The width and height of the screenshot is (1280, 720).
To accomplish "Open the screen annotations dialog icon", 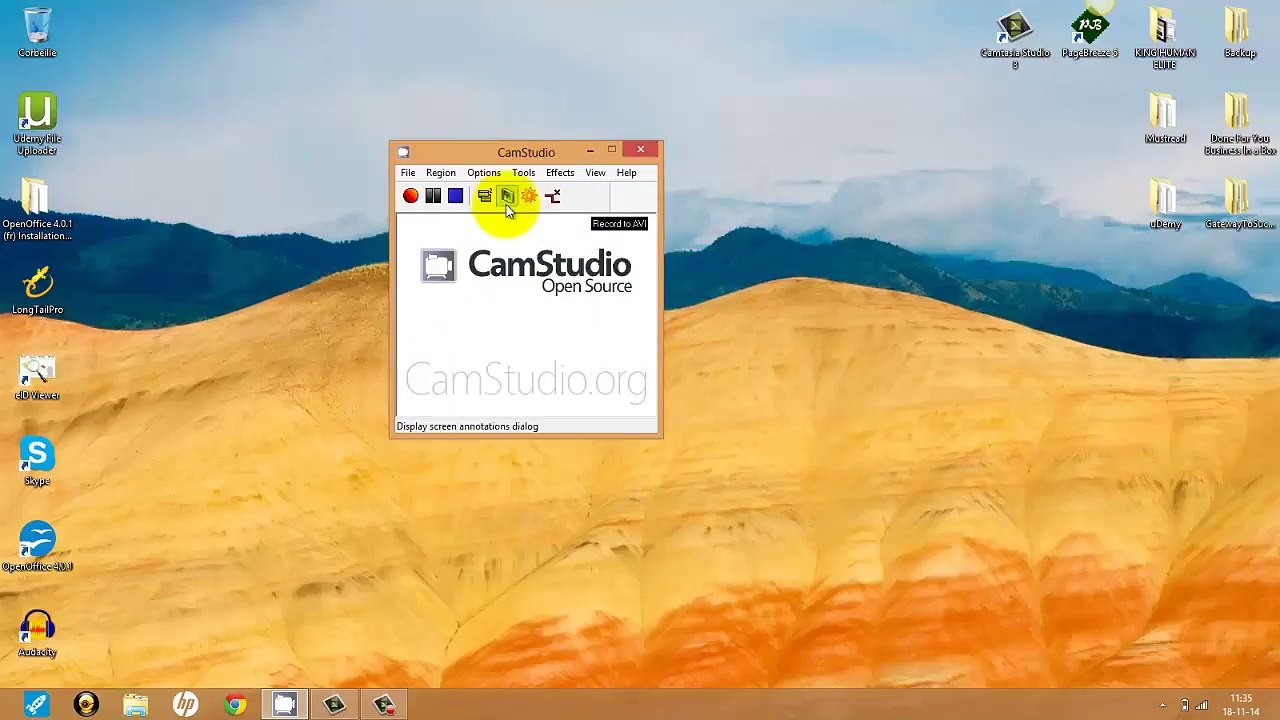I will [507, 196].
